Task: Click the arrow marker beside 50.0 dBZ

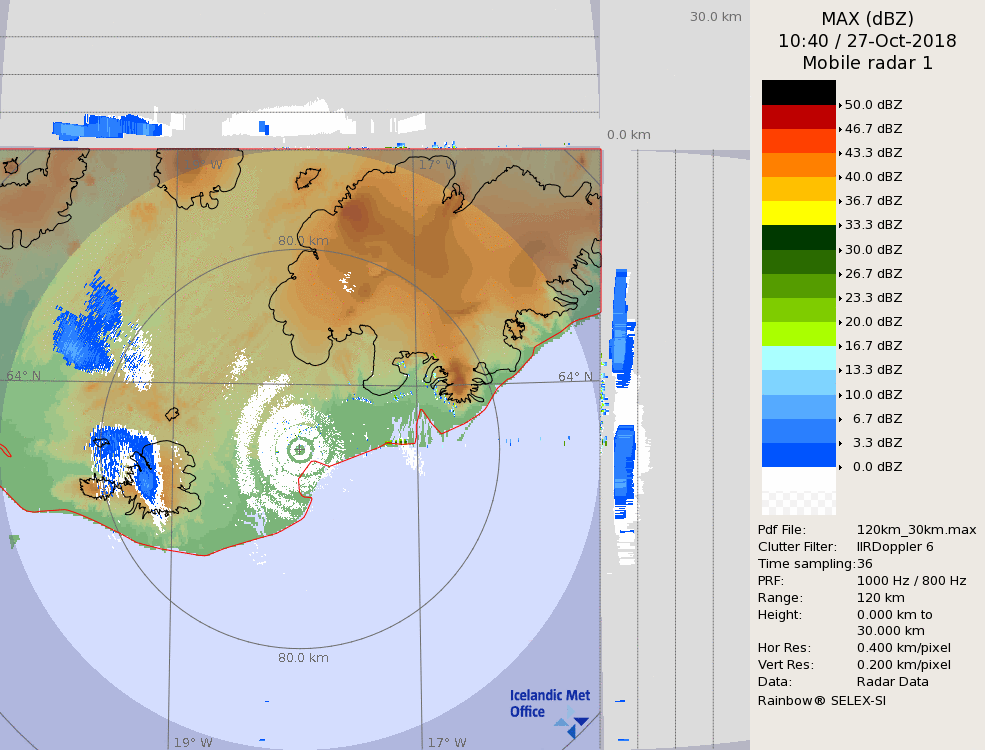Action: point(840,104)
